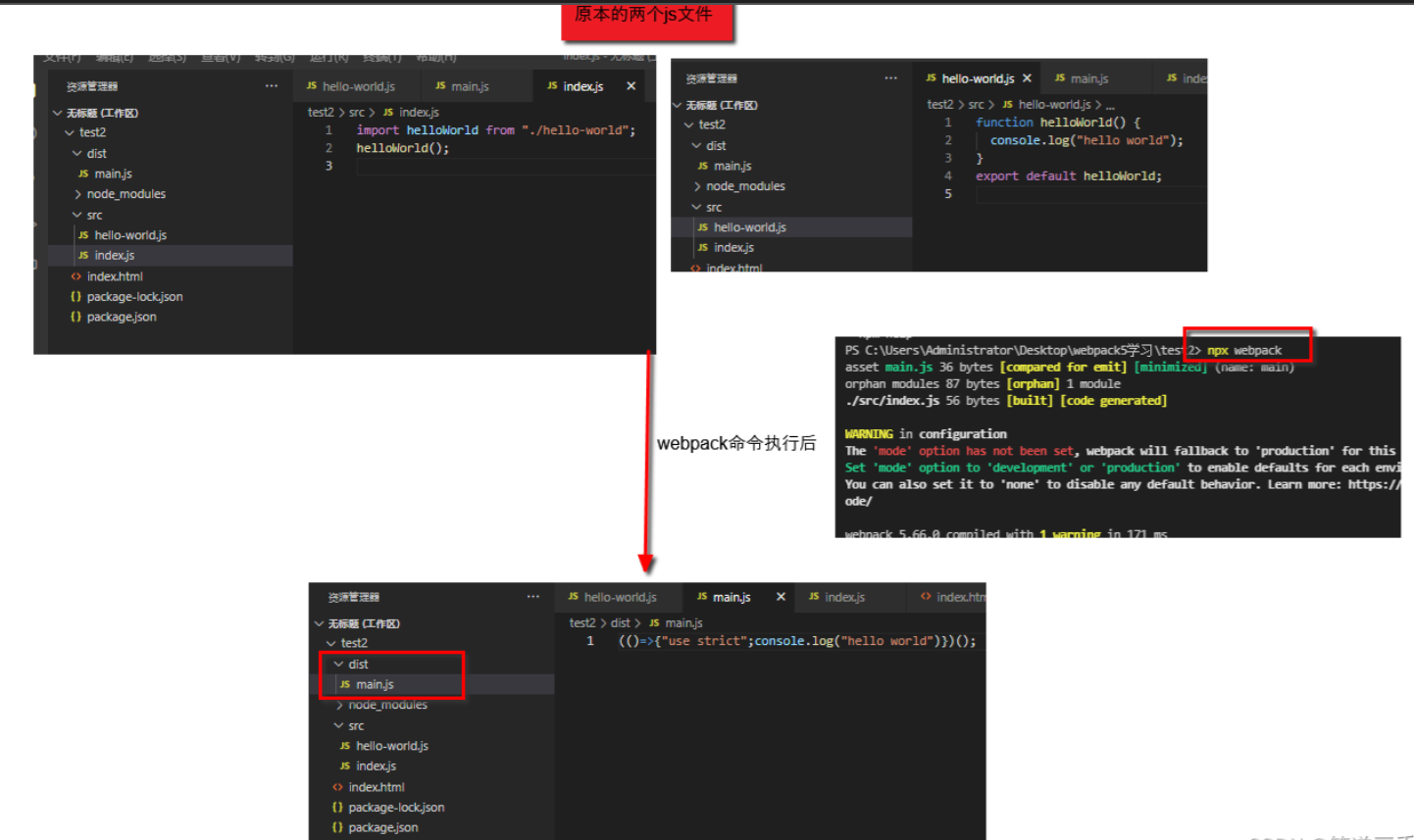Open index.js in hello-world.js window tree

click(726, 247)
